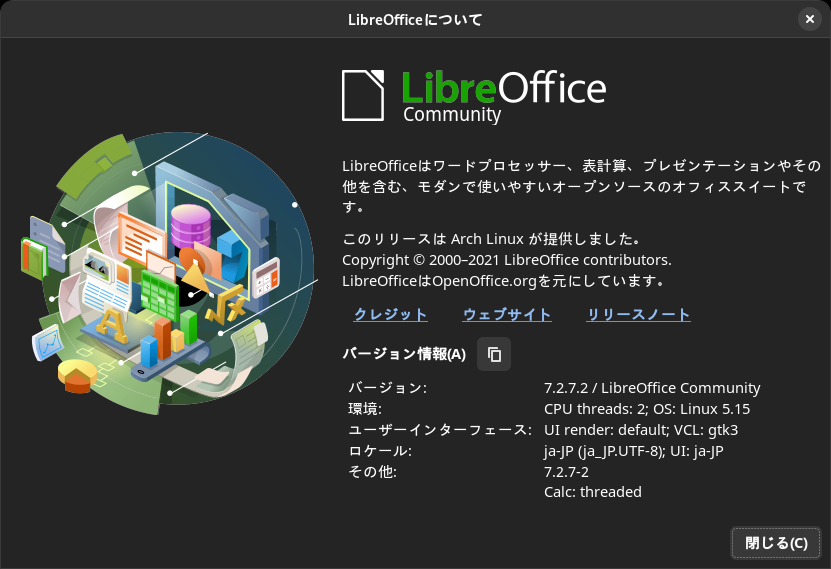Click the ロケール: row label
831x569 pixels.
pos(379,451)
